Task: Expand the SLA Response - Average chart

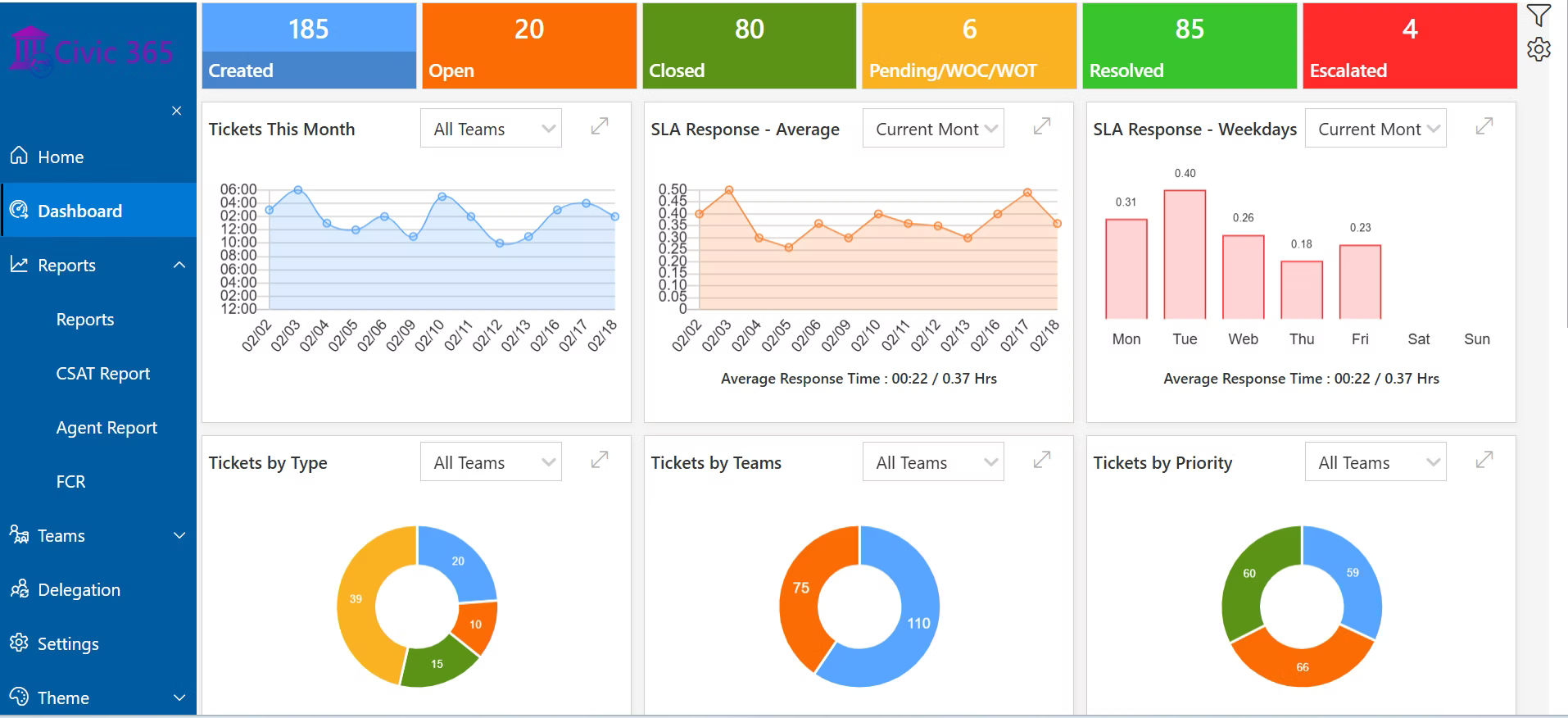Action: (1042, 126)
